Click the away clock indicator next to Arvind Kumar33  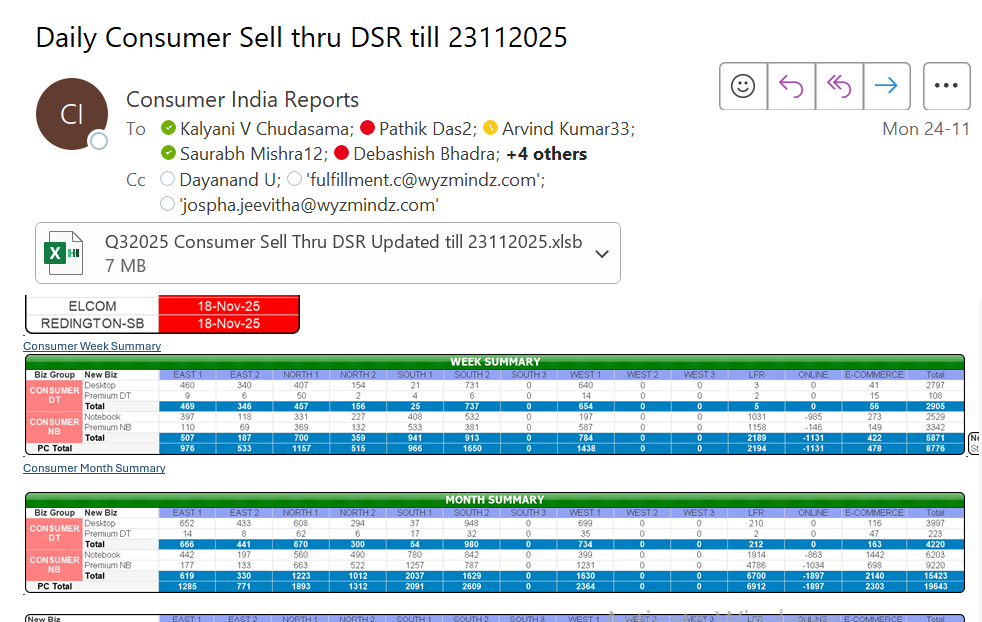490,128
